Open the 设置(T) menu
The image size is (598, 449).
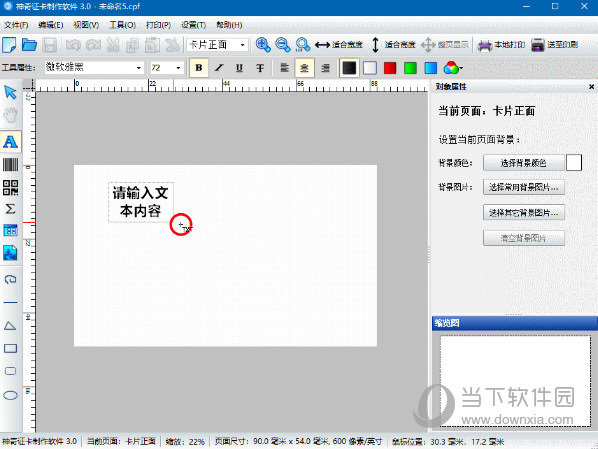193,25
